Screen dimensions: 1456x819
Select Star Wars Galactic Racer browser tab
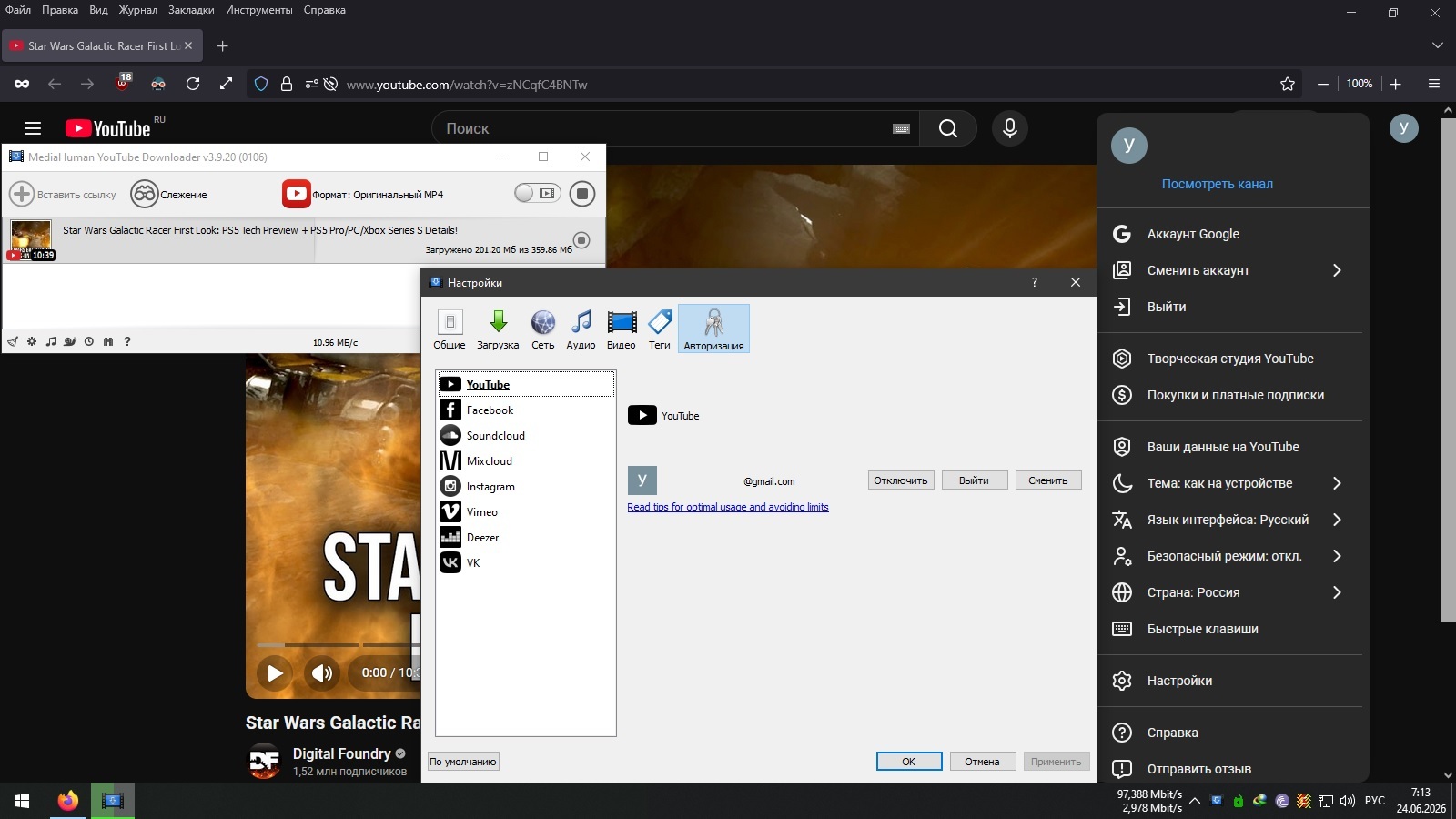coord(102,45)
